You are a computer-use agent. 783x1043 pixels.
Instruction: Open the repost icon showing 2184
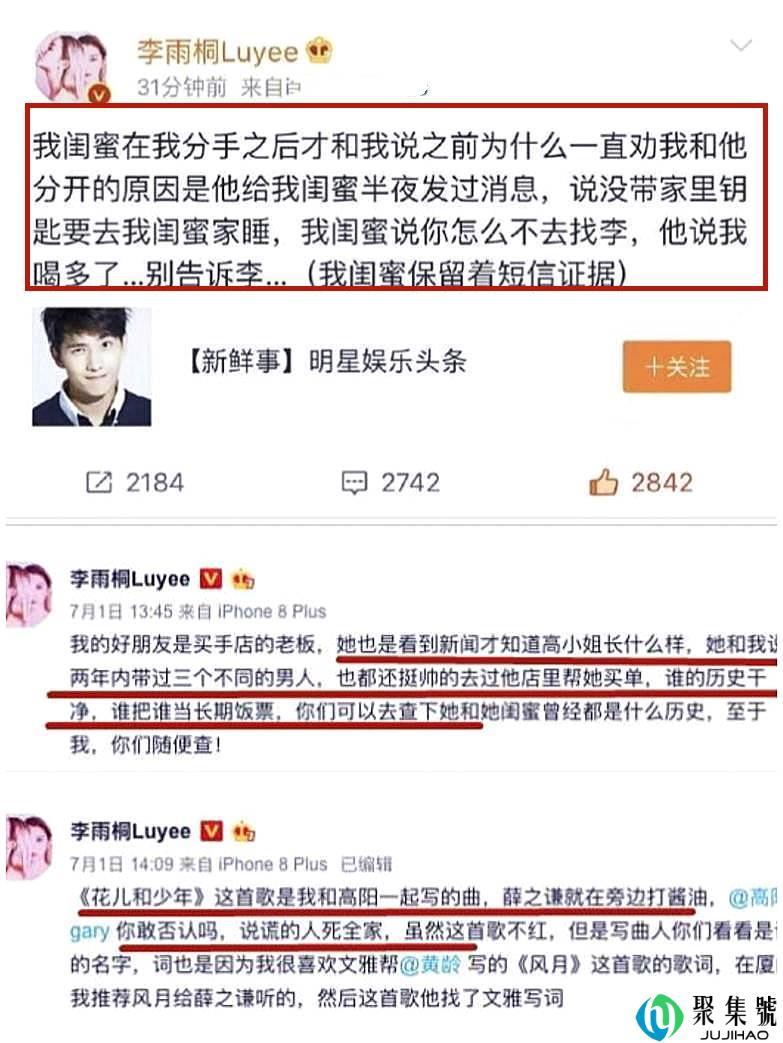99,482
